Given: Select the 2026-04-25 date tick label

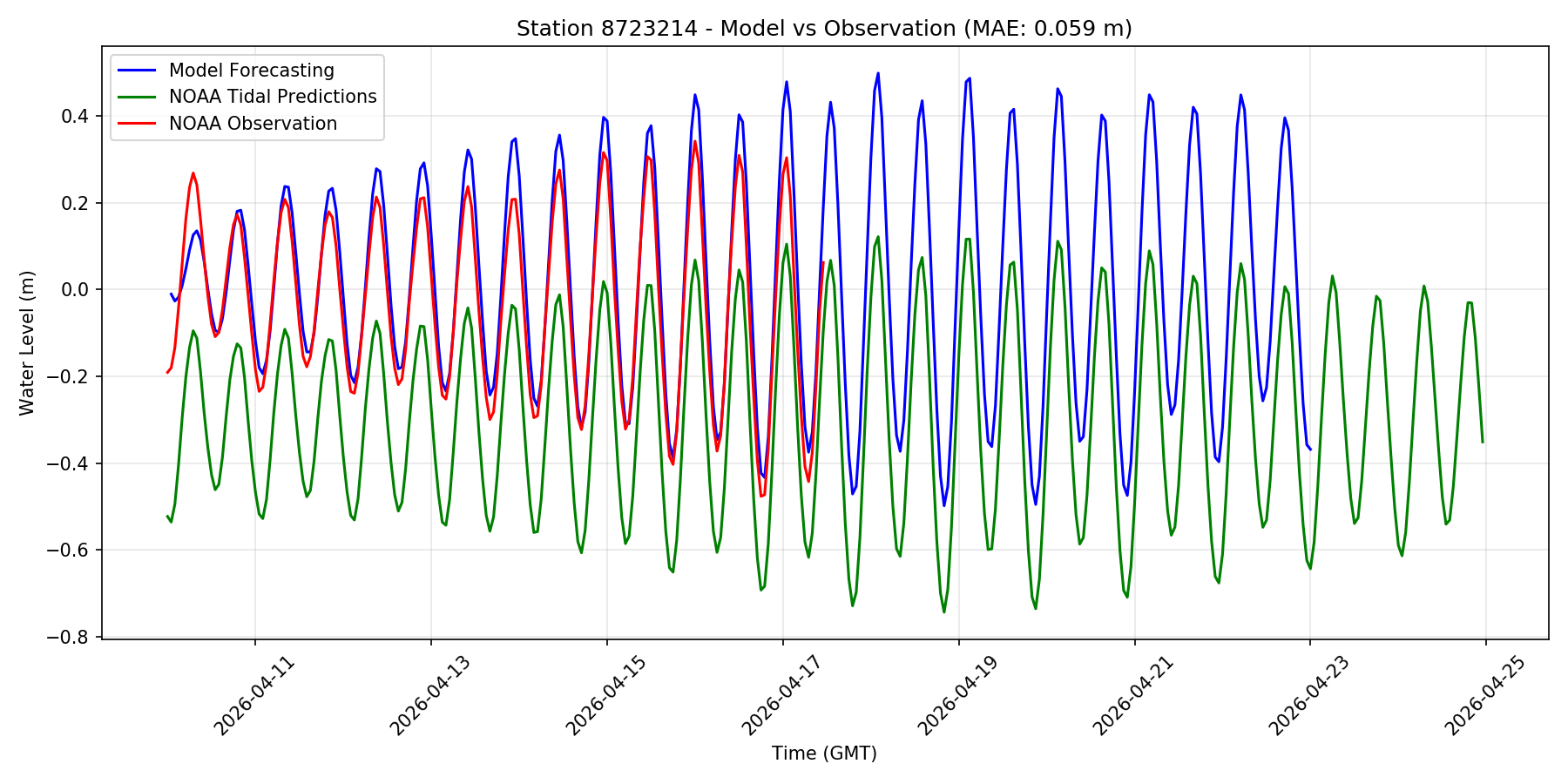Looking at the screenshot, I should point(1485,696).
